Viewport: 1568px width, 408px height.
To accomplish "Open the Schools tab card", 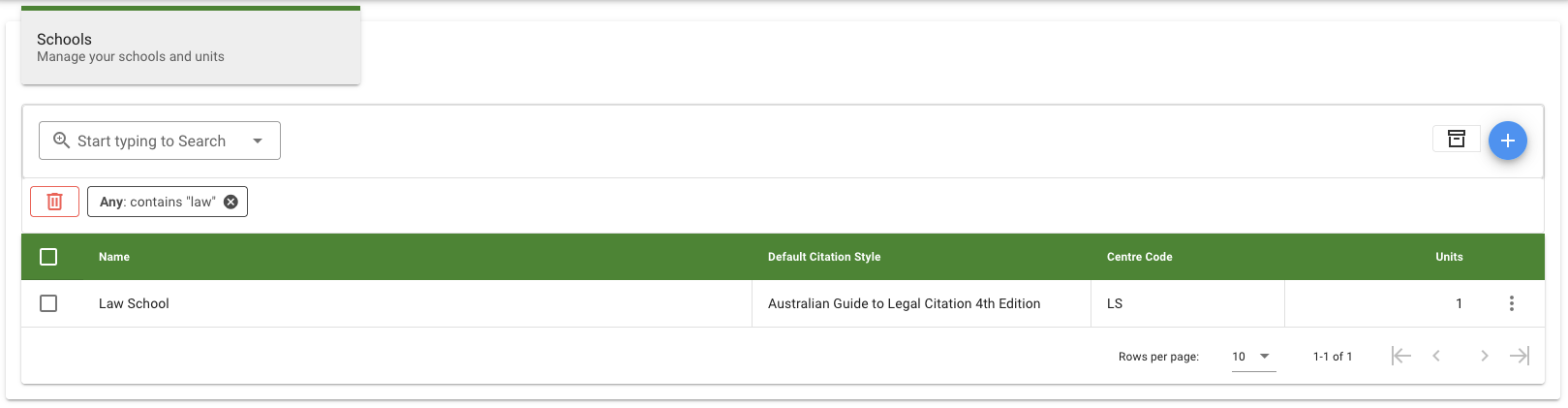I will [x=191, y=47].
